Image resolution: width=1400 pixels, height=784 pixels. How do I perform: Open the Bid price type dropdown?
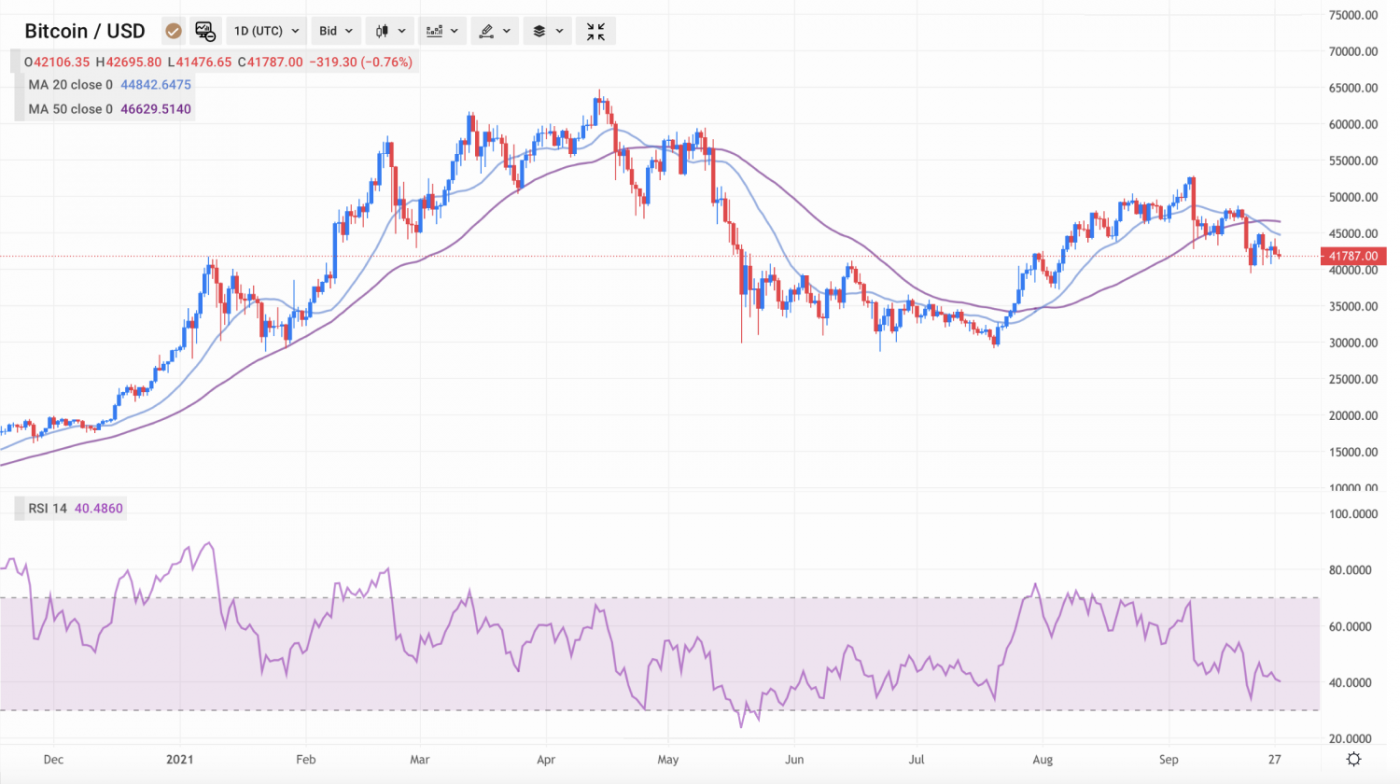point(335,31)
